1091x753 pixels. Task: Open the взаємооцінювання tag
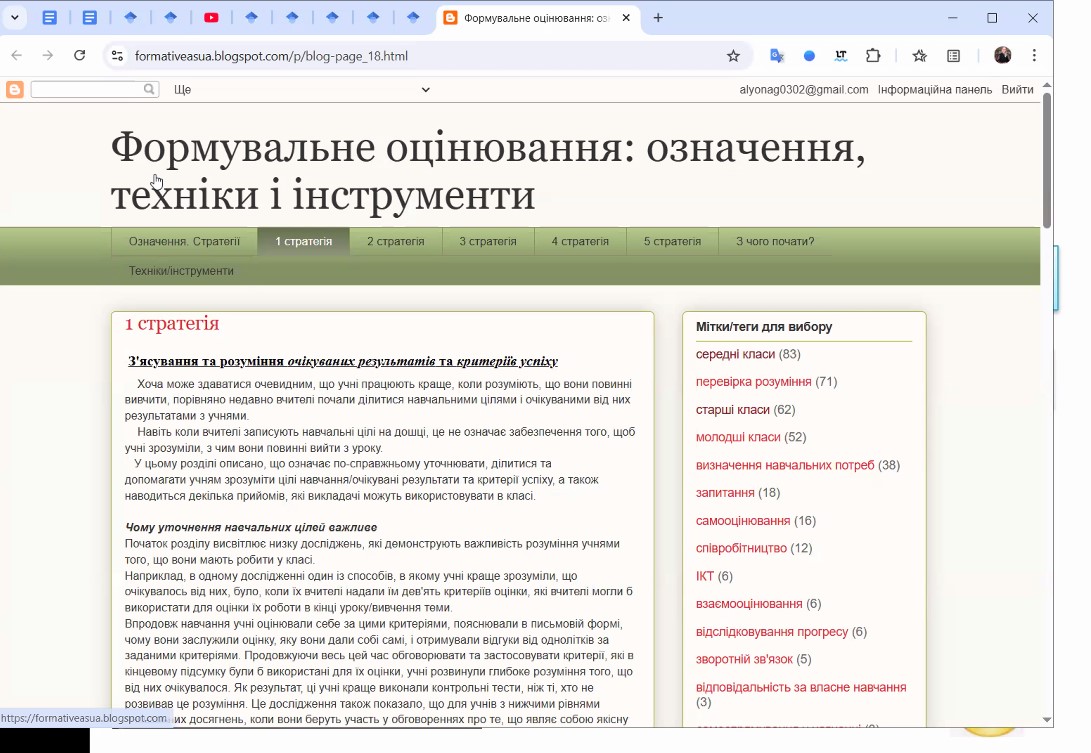coord(749,604)
